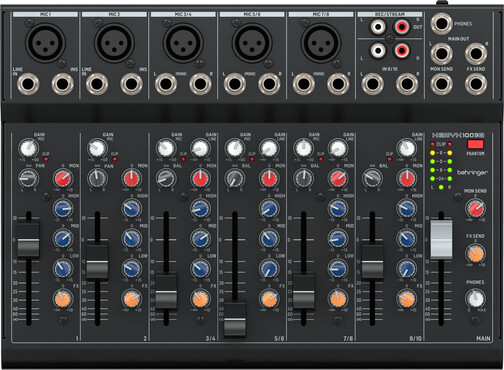Toggle the red PHANTOM power switch

[x=475, y=144]
